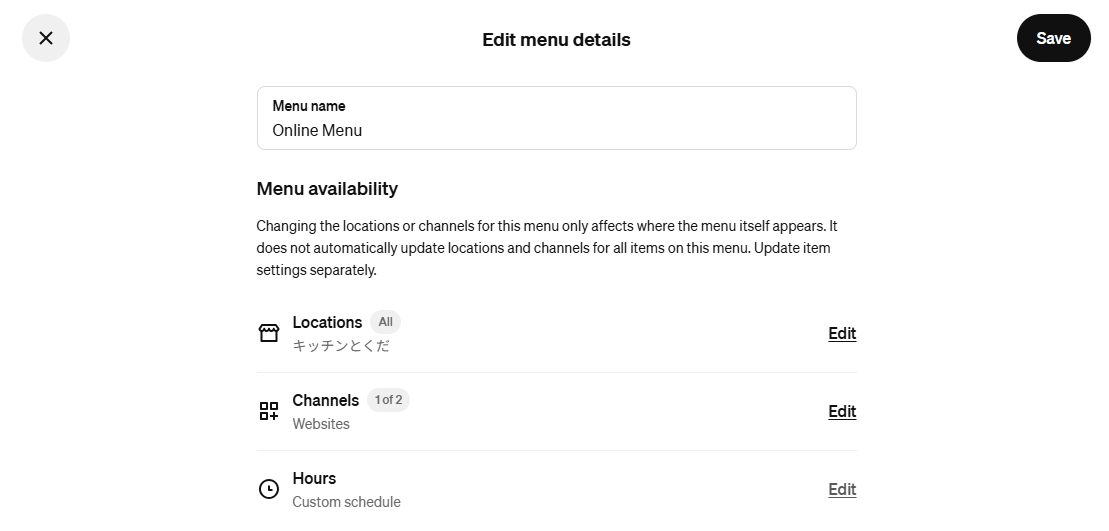Screen dimensions: 1109x531
Task: Click the menu availability description paragraph
Action: pos(547,248)
